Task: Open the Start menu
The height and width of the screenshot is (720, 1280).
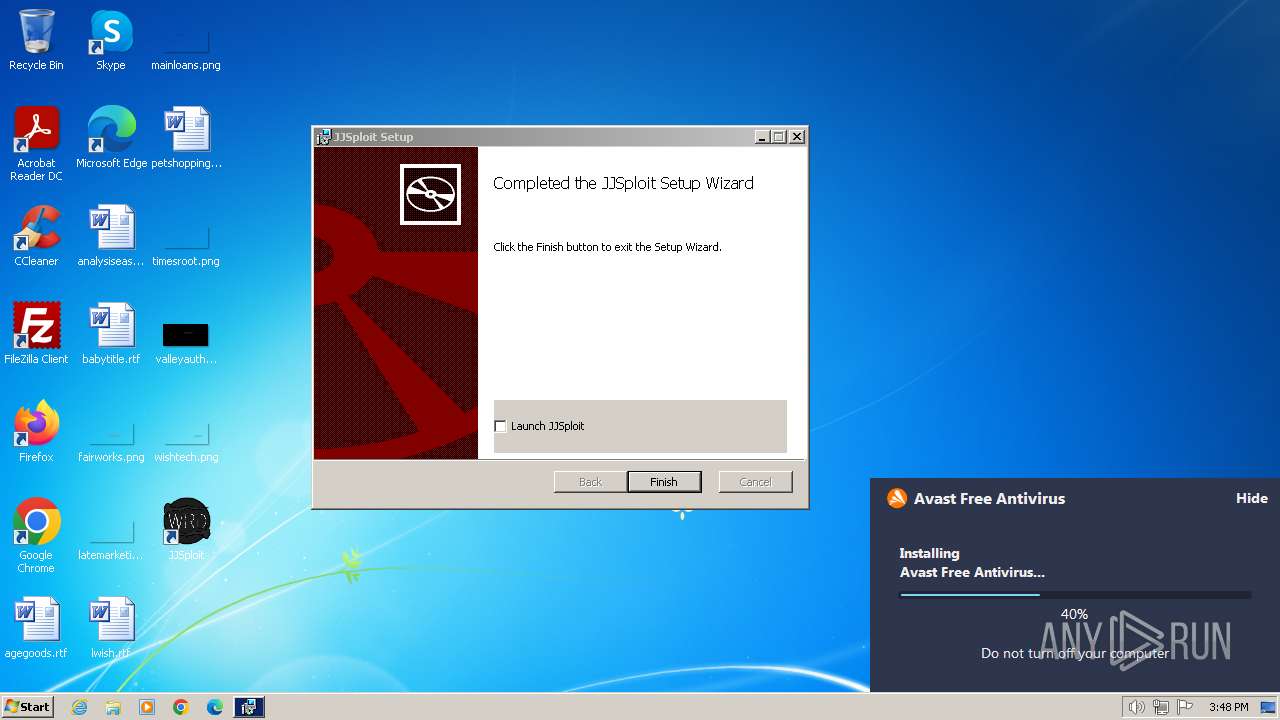Action: tap(28, 707)
